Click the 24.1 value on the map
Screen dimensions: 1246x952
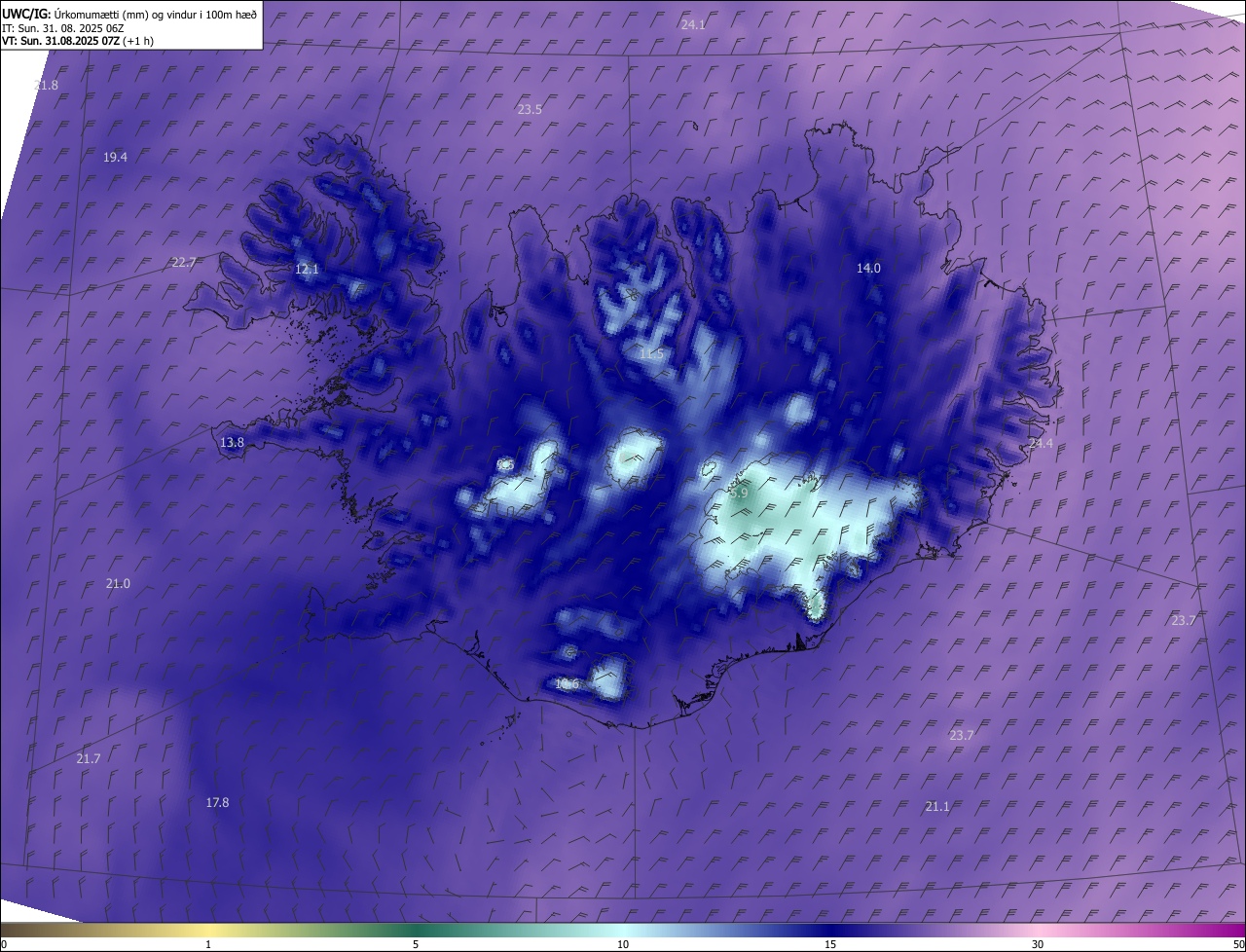coord(693,25)
